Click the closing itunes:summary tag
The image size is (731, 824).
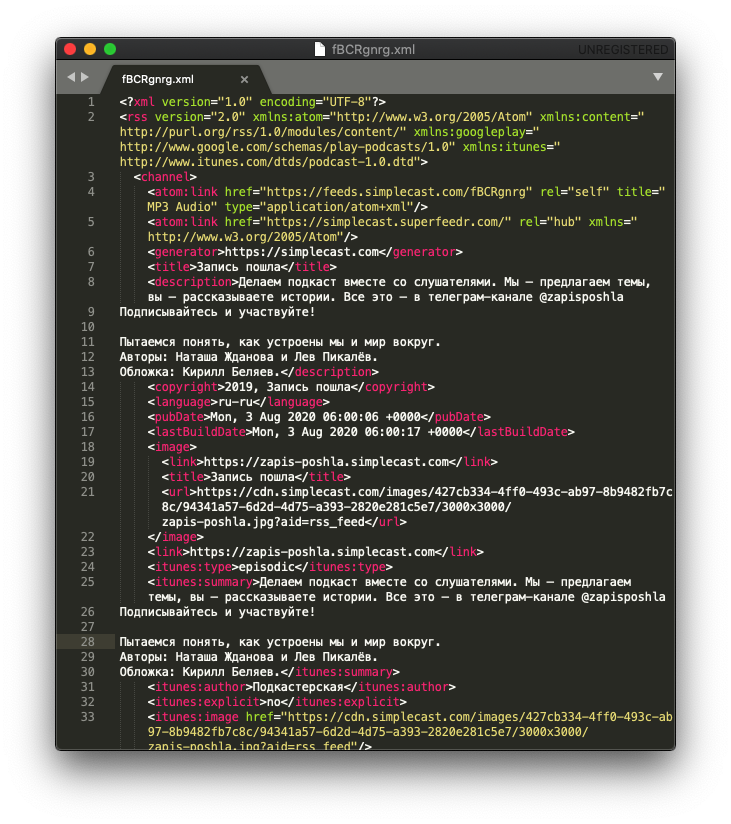coord(340,672)
